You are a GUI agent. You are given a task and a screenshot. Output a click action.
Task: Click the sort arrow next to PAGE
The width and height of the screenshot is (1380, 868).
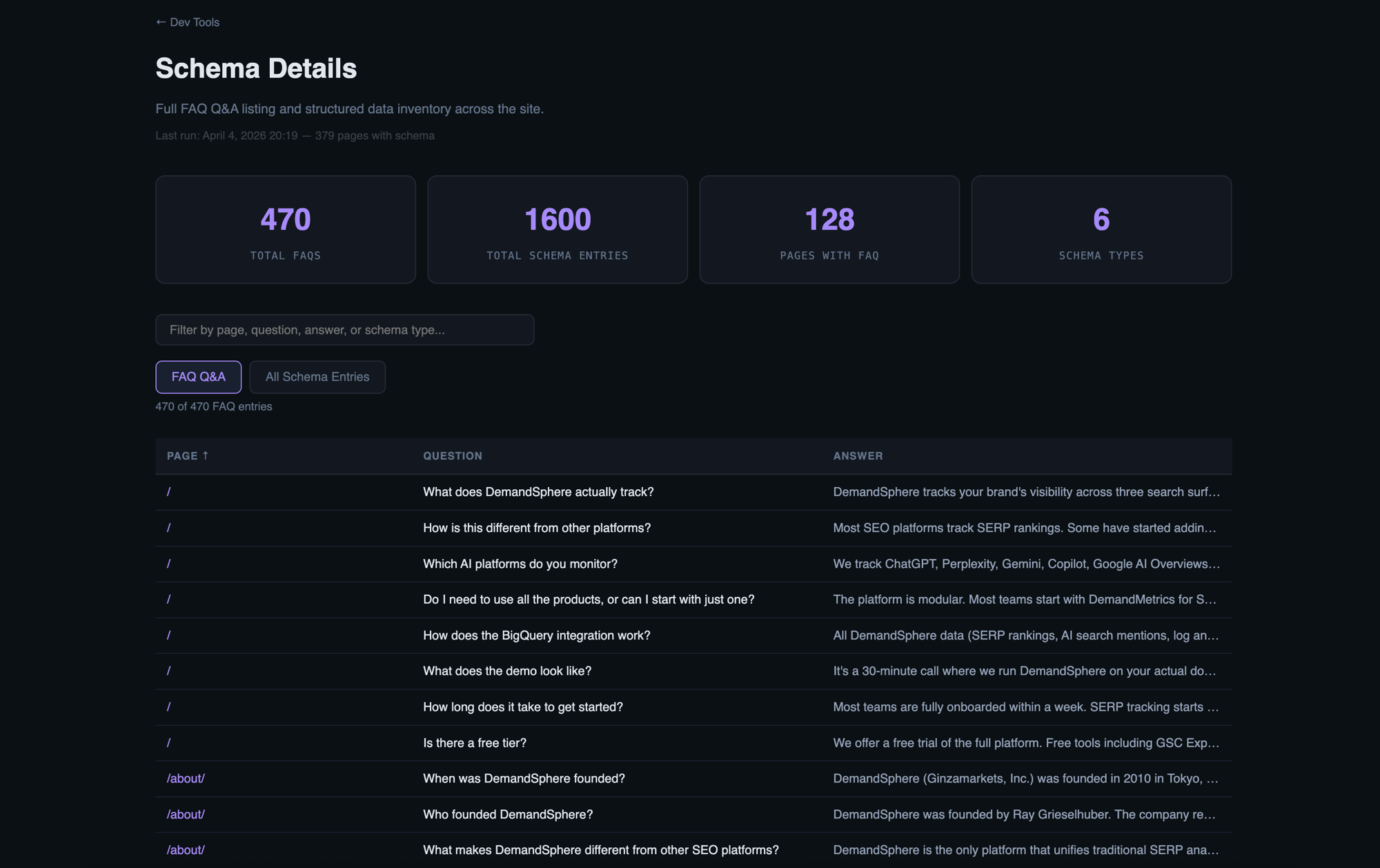(x=206, y=455)
